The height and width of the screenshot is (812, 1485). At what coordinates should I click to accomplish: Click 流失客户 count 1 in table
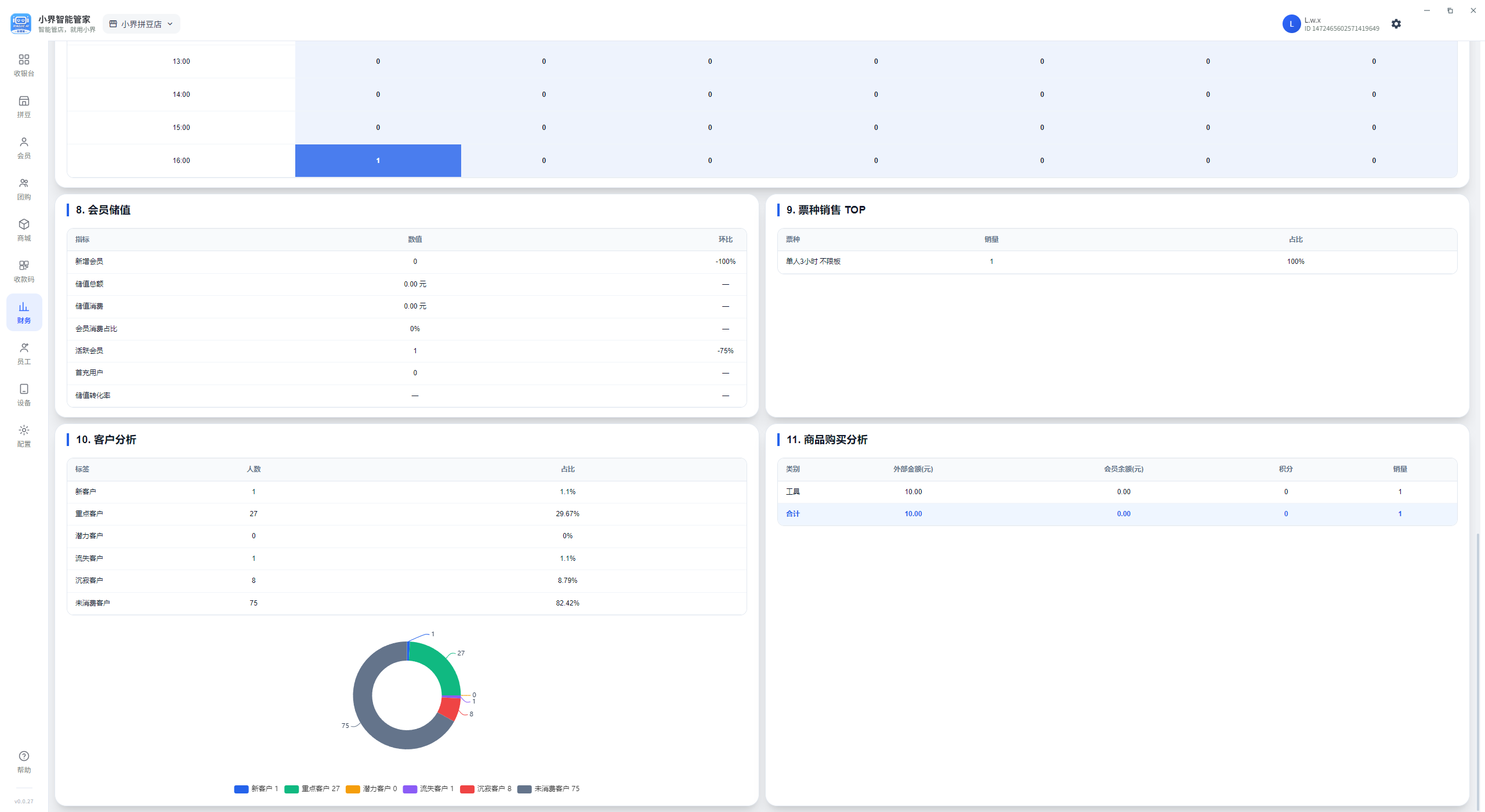(253, 559)
